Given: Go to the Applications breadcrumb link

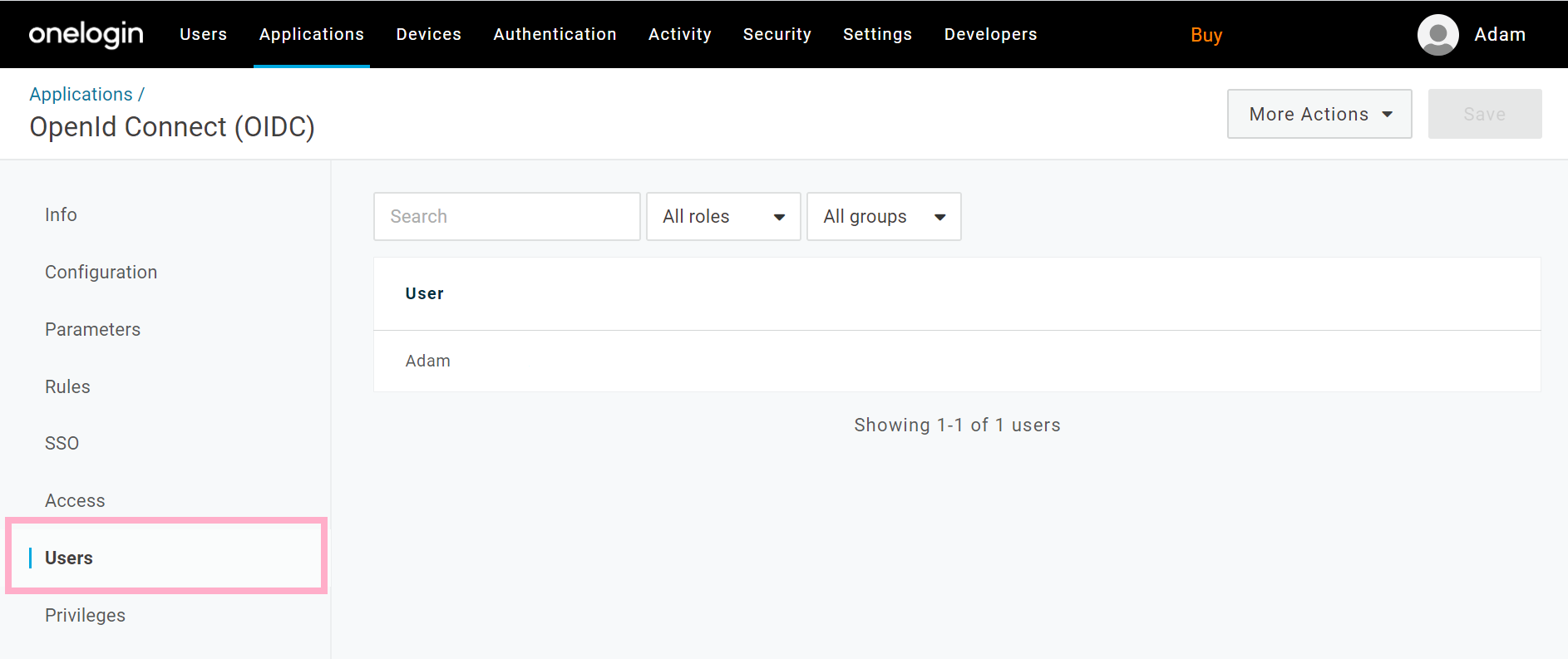Looking at the screenshot, I should coord(81,94).
